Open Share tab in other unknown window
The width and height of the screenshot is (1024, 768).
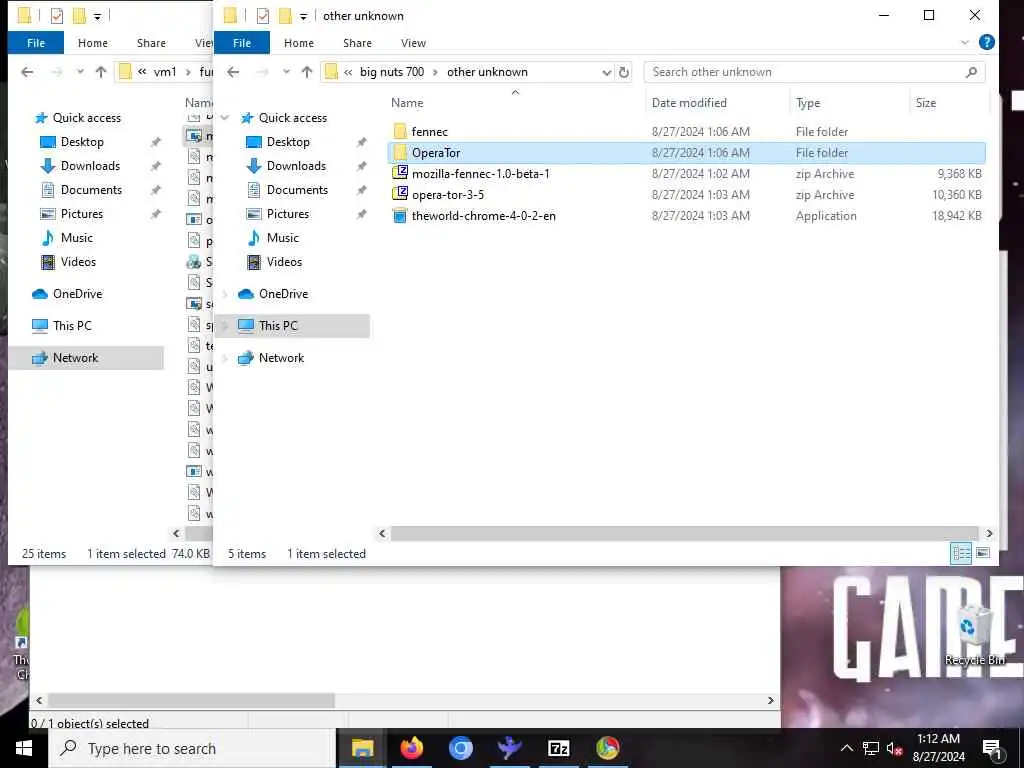(x=357, y=42)
